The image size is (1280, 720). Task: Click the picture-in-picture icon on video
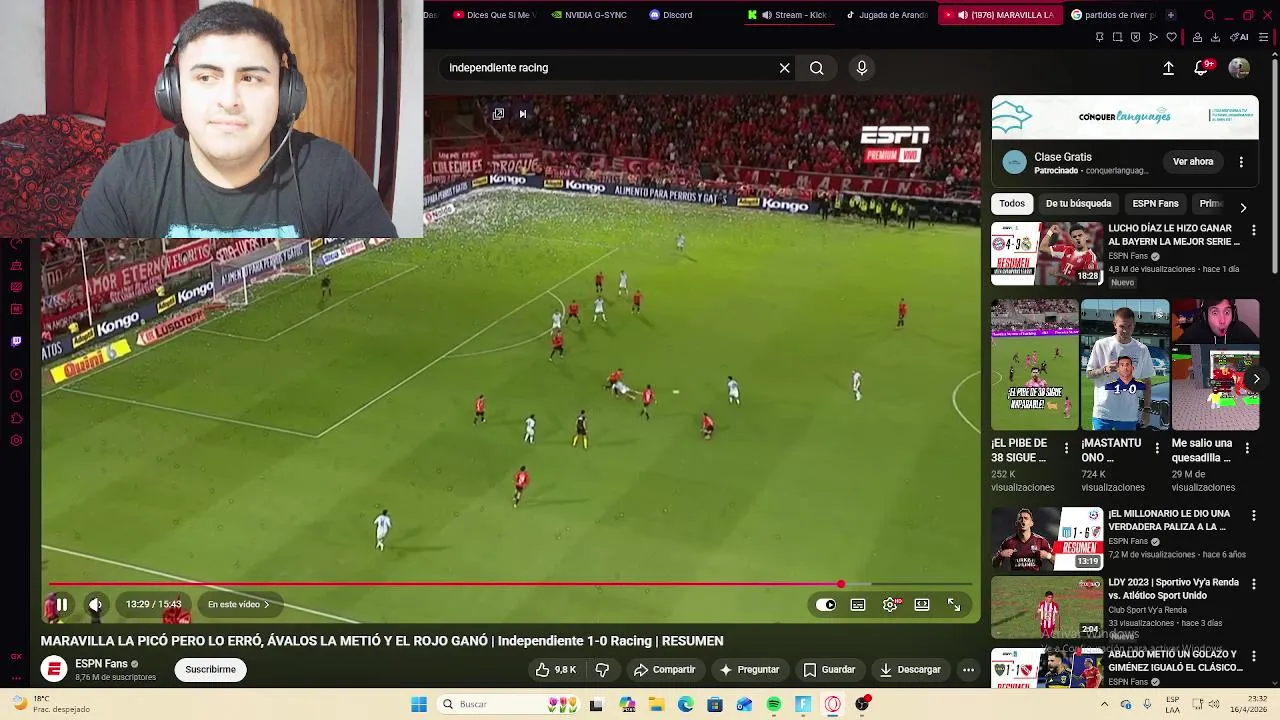pyautogui.click(x=498, y=114)
